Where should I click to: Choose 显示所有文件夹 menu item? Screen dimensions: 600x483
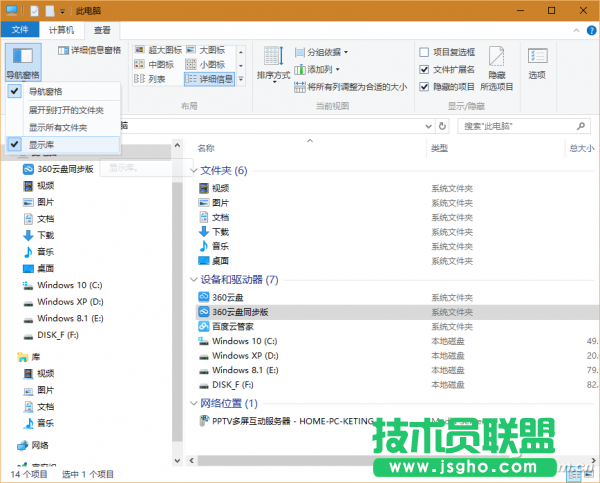pos(58,127)
